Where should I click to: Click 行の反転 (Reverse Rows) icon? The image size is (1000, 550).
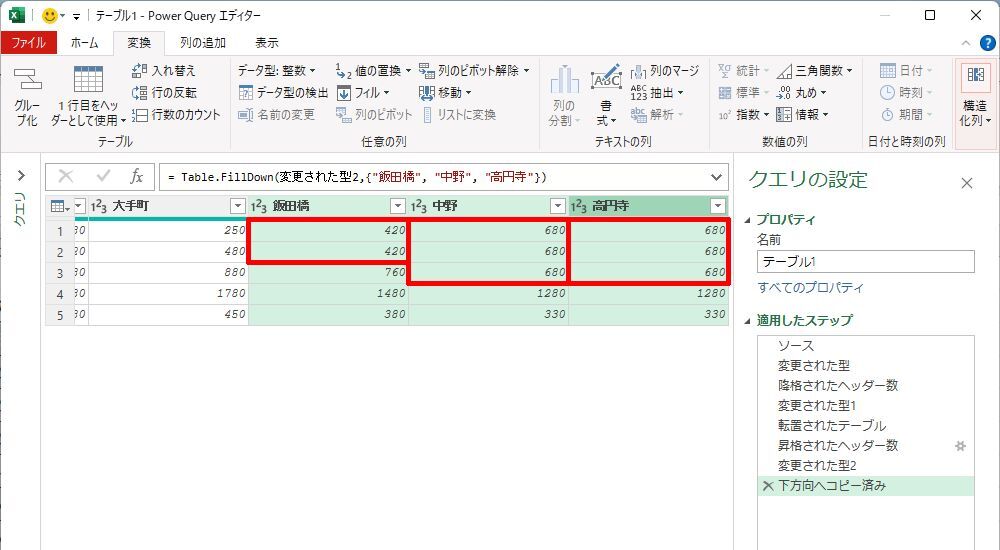[140, 93]
